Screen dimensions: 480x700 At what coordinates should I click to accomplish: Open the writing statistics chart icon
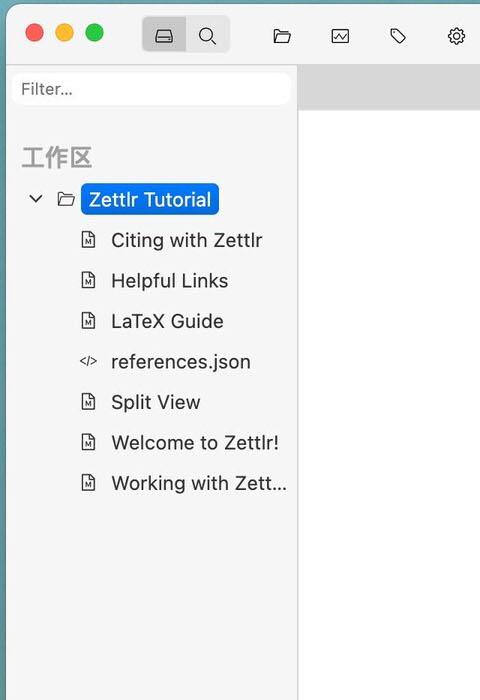tap(340, 36)
